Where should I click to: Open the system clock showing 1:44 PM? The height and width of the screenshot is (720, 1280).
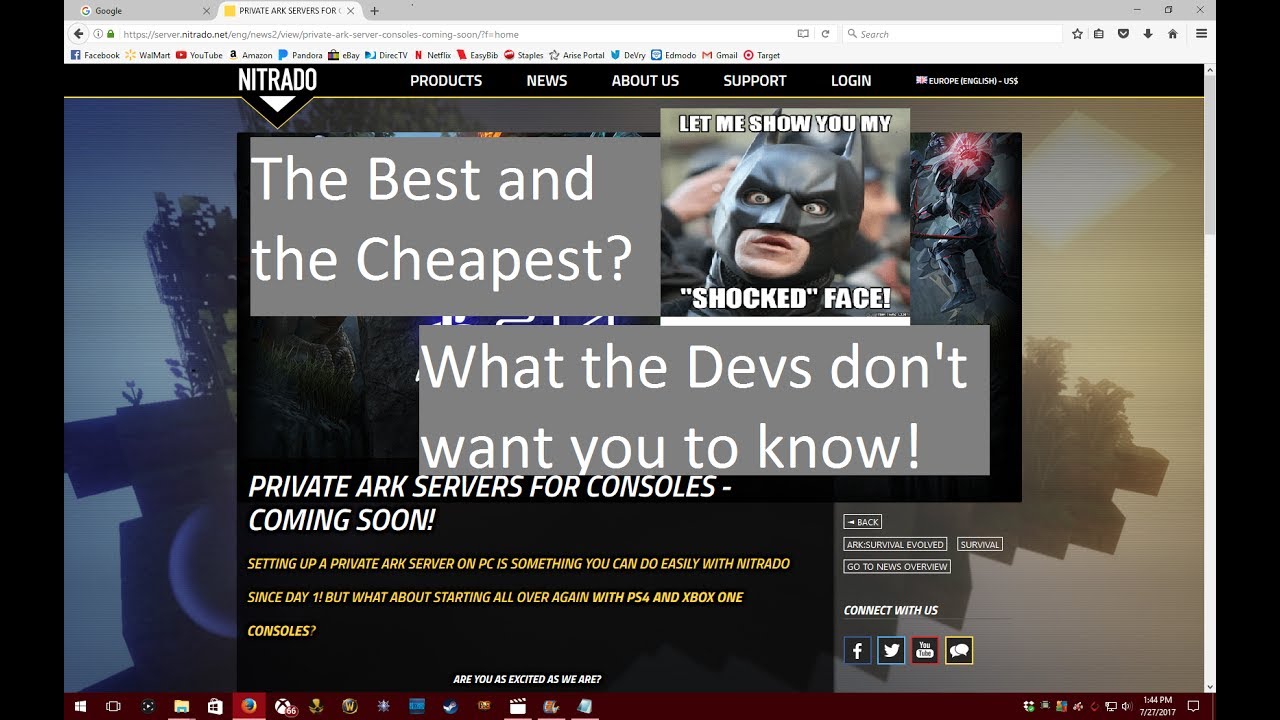[x=1156, y=706]
